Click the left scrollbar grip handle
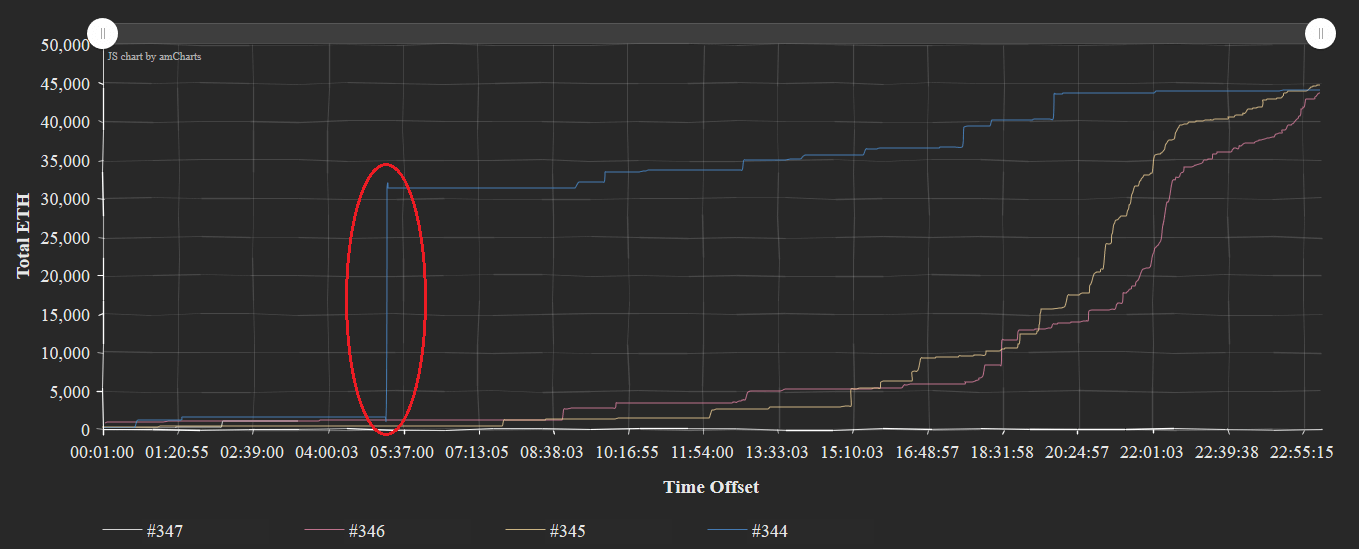Image resolution: width=1359 pixels, height=549 pixels. 103,33
